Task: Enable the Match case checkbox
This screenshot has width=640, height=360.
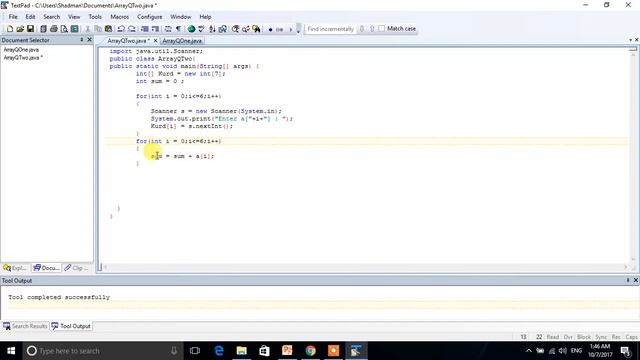Action: coord(382,29)
